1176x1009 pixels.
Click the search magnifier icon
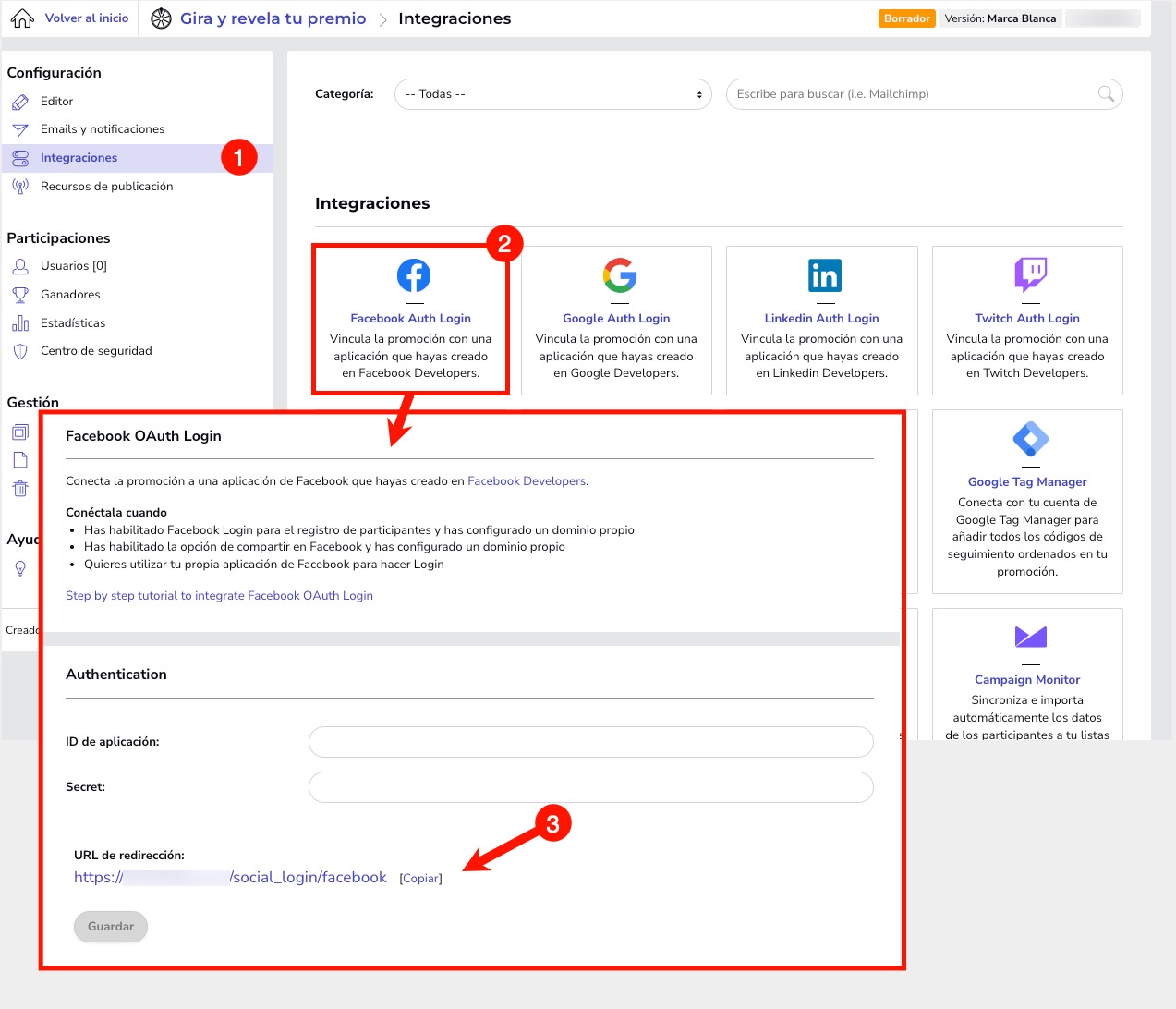(x=1106, y=93)
